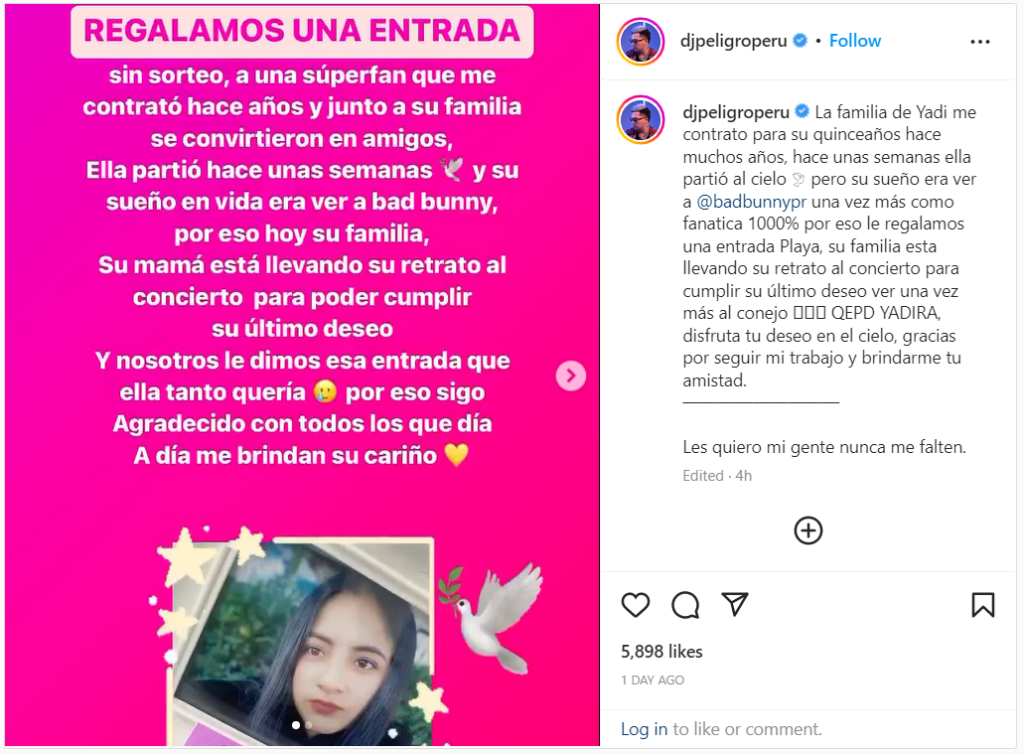Open the djpeligroperu username in the header
1024x755 pixels.
[733, 40]
